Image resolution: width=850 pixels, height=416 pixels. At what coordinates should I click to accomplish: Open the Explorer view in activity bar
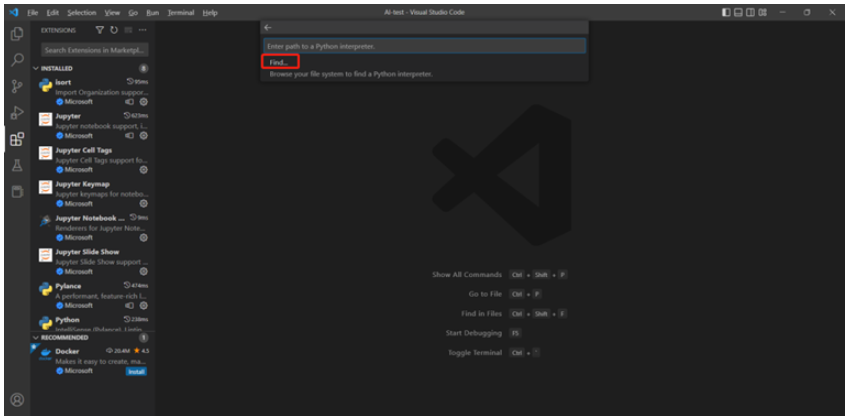pos(17,34)
